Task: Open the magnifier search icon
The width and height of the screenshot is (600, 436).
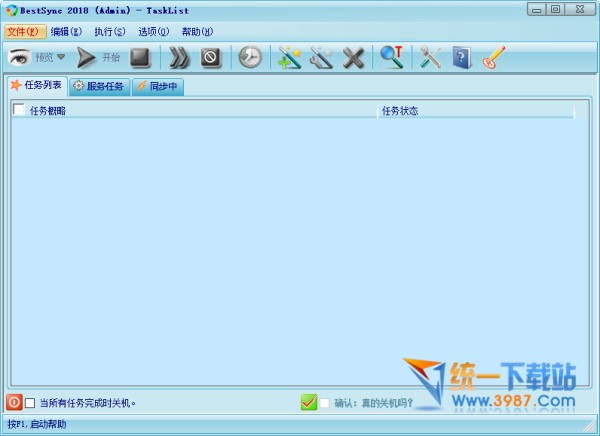Action: coord(392,58)
